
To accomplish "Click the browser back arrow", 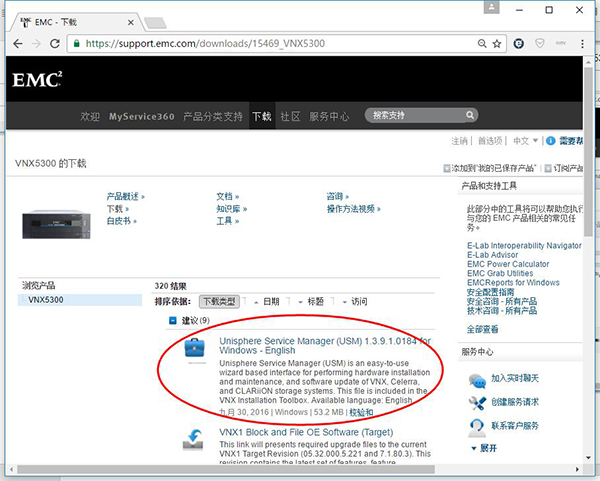I will click(x=18, y=44).
